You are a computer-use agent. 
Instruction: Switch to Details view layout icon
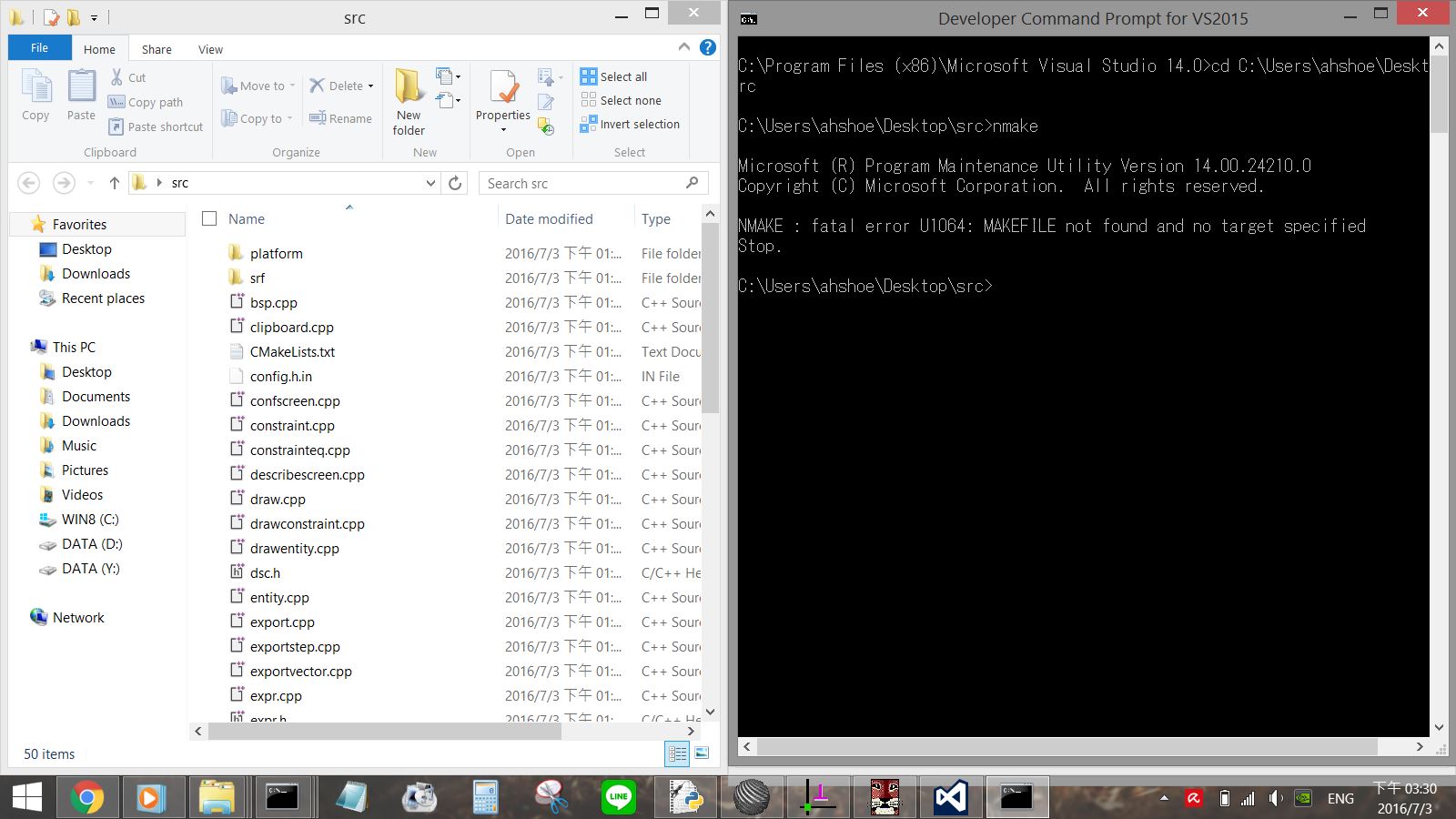(677, 753)
